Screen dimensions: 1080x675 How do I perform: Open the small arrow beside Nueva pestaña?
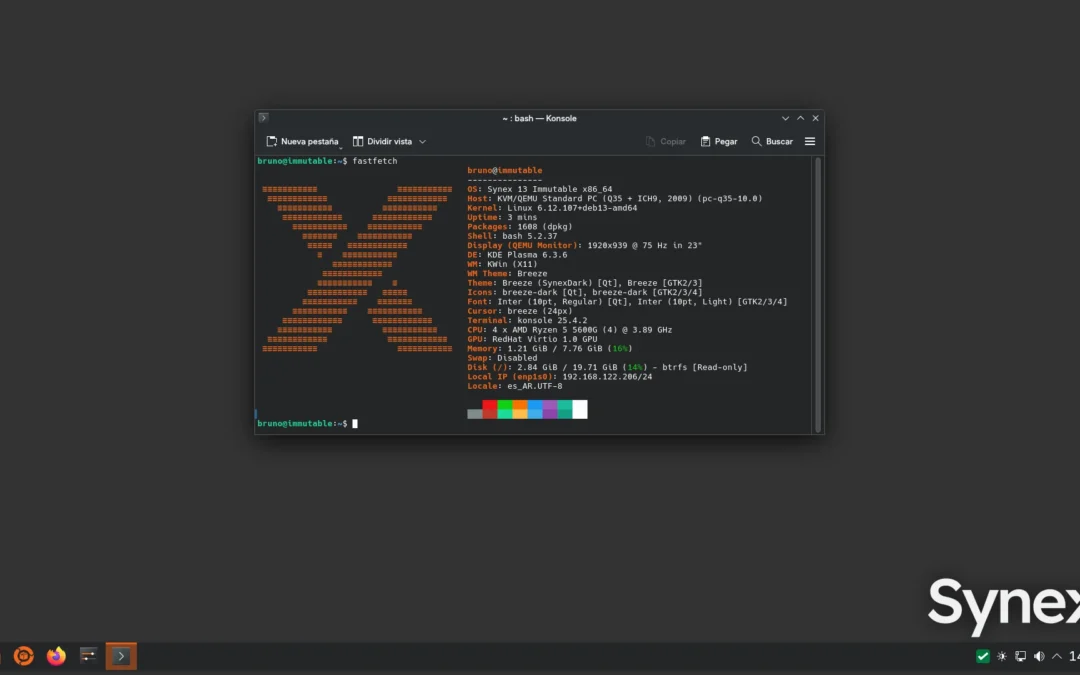coord(340,147)
